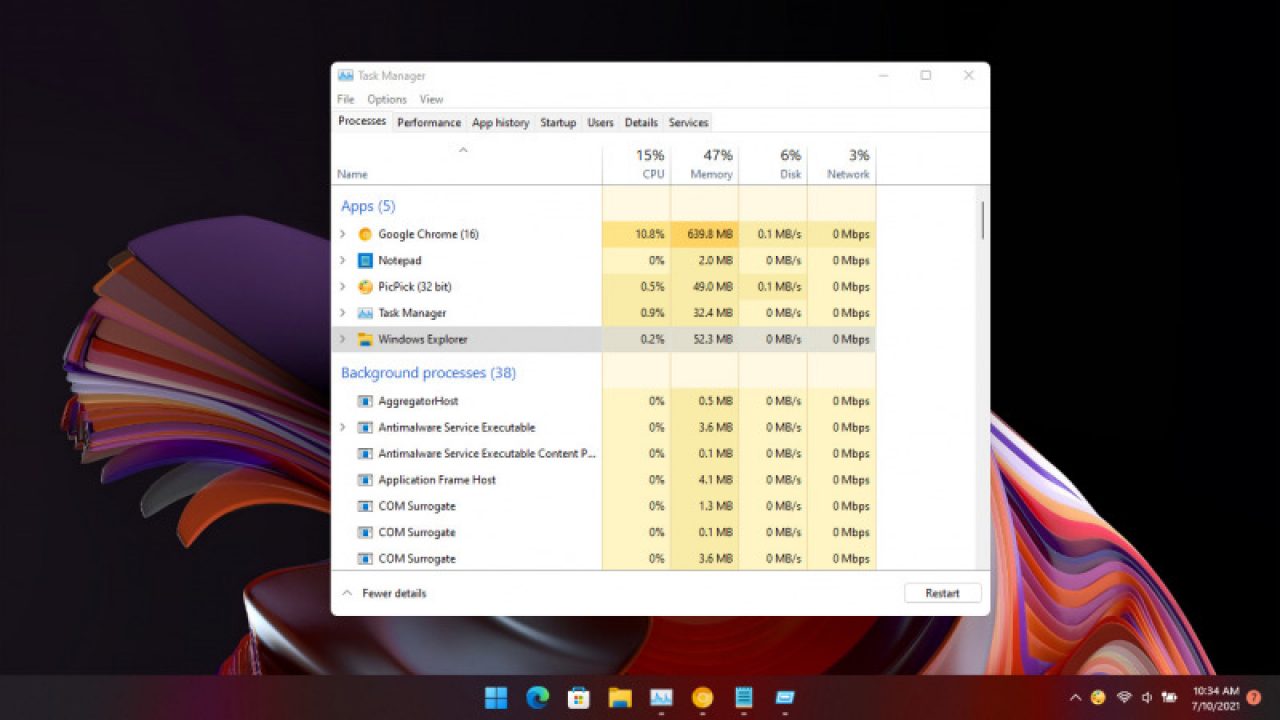Expand the Antimalware Service Executable entry
Image resolution: width=1280 pixels, height=720 pixels.
[x=342, y=427]
